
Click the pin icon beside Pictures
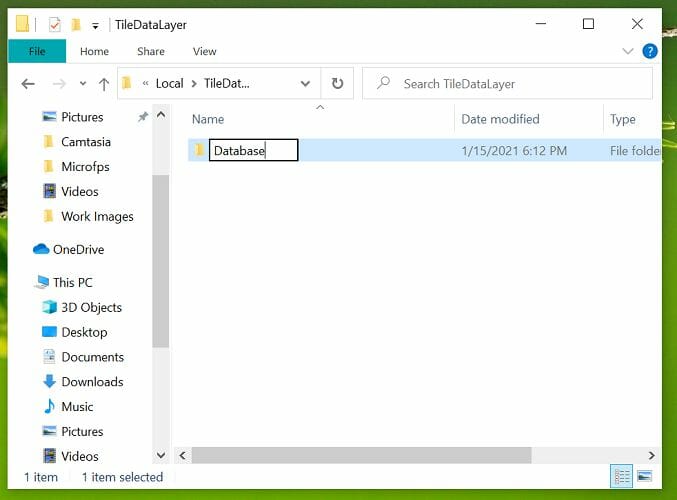(142, 117)
